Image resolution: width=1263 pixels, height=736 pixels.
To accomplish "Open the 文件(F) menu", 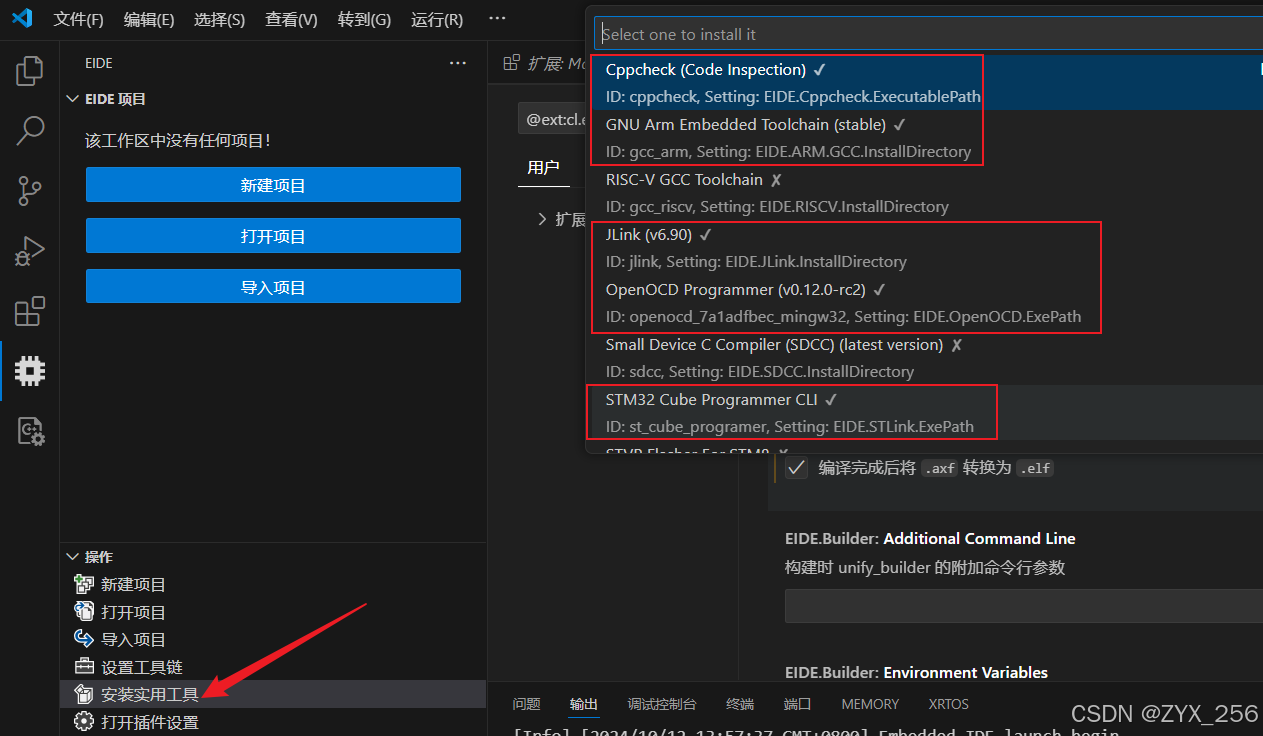I will coord(78,20).
